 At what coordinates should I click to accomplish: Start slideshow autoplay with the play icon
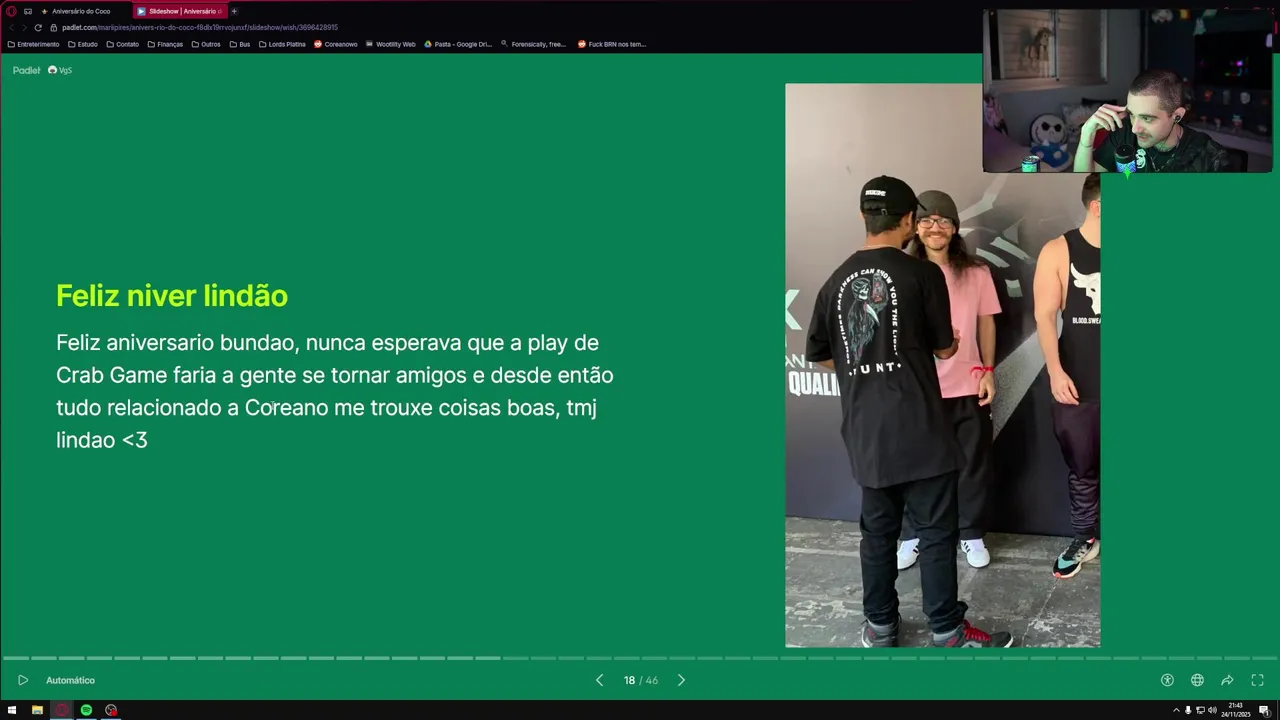[23, 680]
